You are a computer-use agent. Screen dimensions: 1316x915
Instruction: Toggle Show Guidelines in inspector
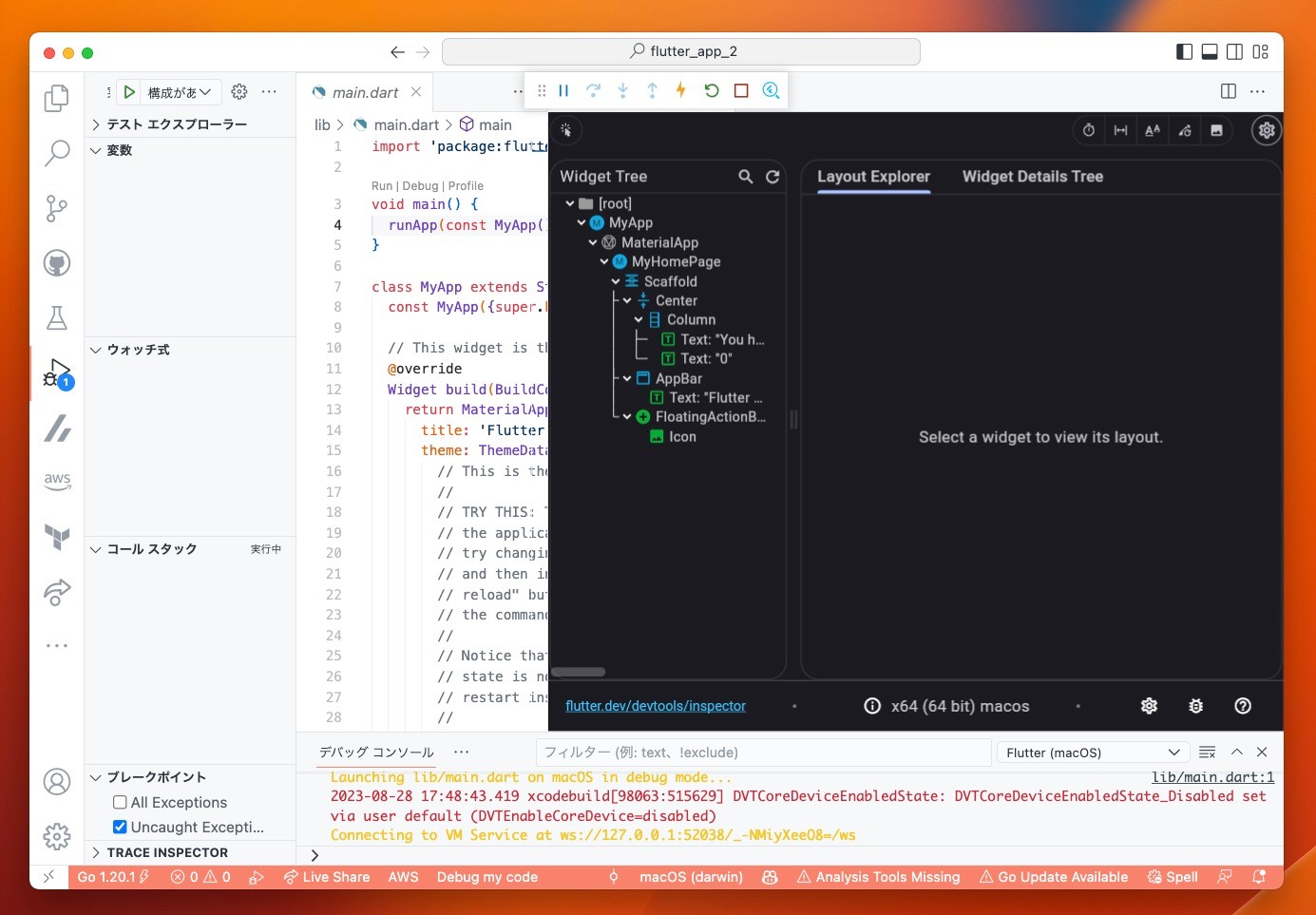coord(1120,130)
